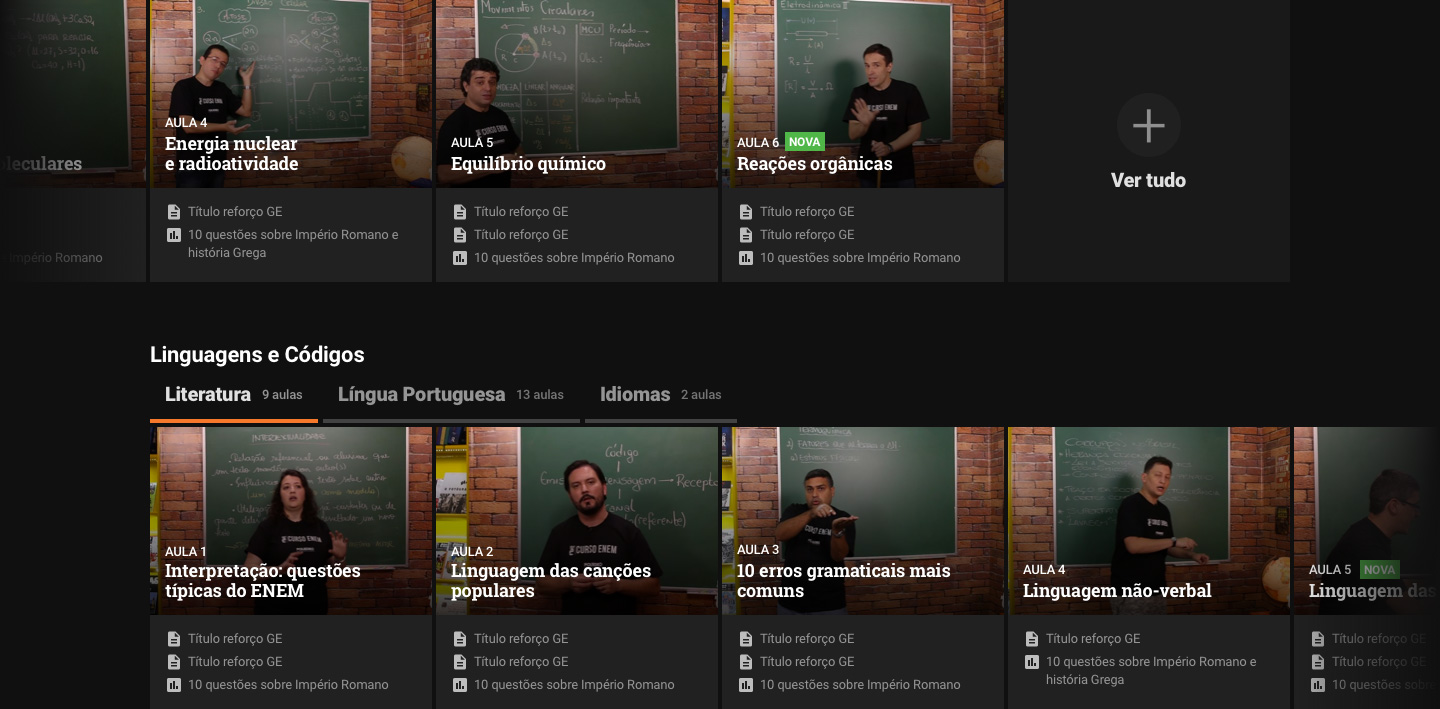1440x709 pixels.
Task: Open '10 questões sobre Império Romano' under Interpretação lesson
Action: click(288, 685)
